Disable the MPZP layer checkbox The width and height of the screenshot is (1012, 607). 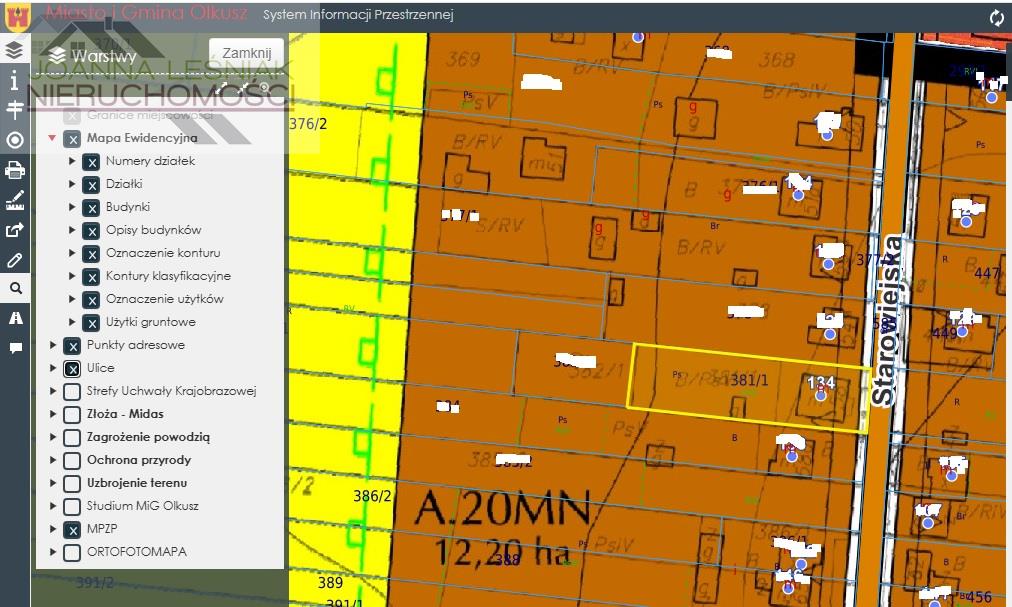click(x=72, y=529)
